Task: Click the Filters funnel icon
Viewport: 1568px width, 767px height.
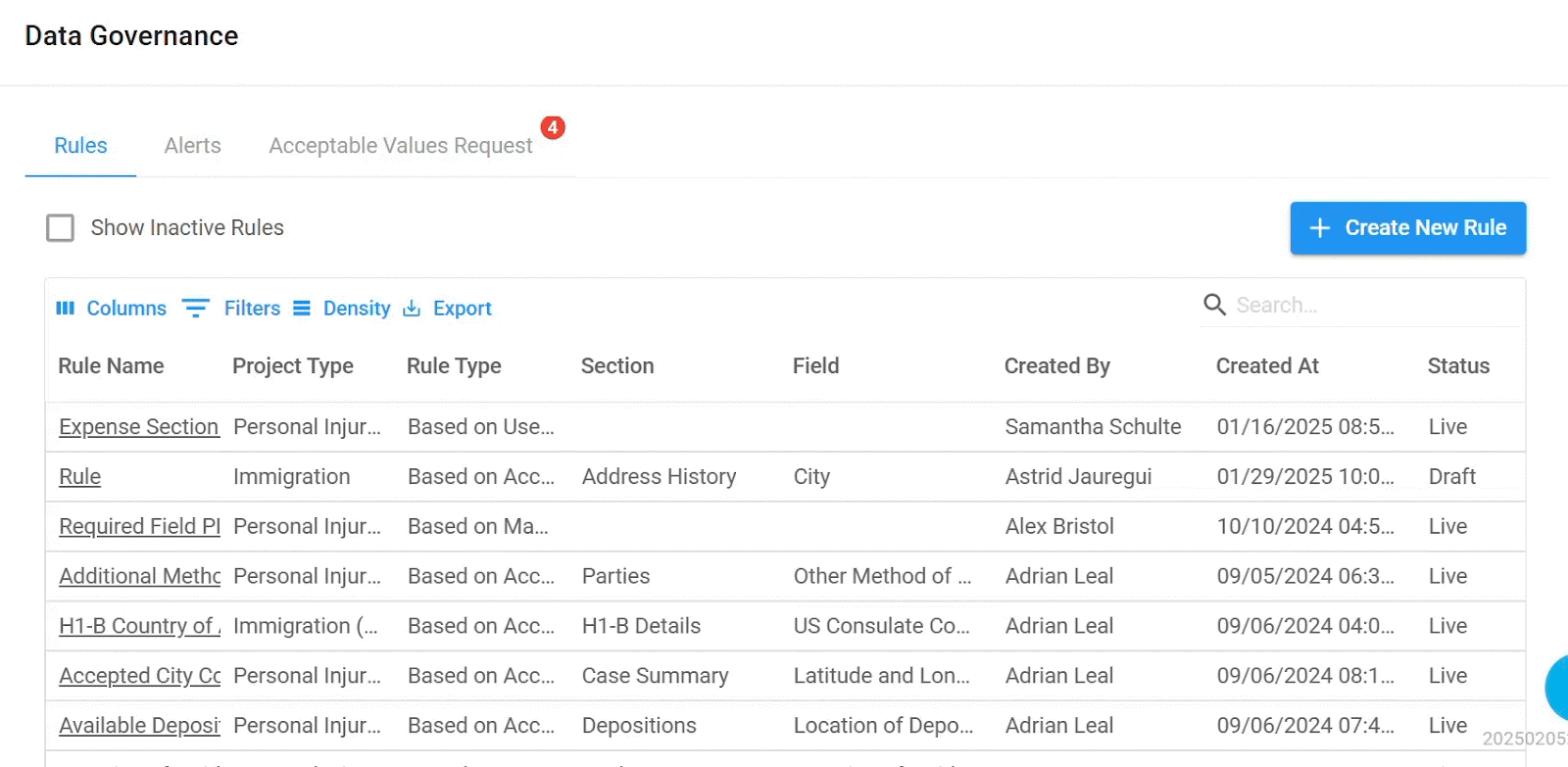Action: point(196,309)
